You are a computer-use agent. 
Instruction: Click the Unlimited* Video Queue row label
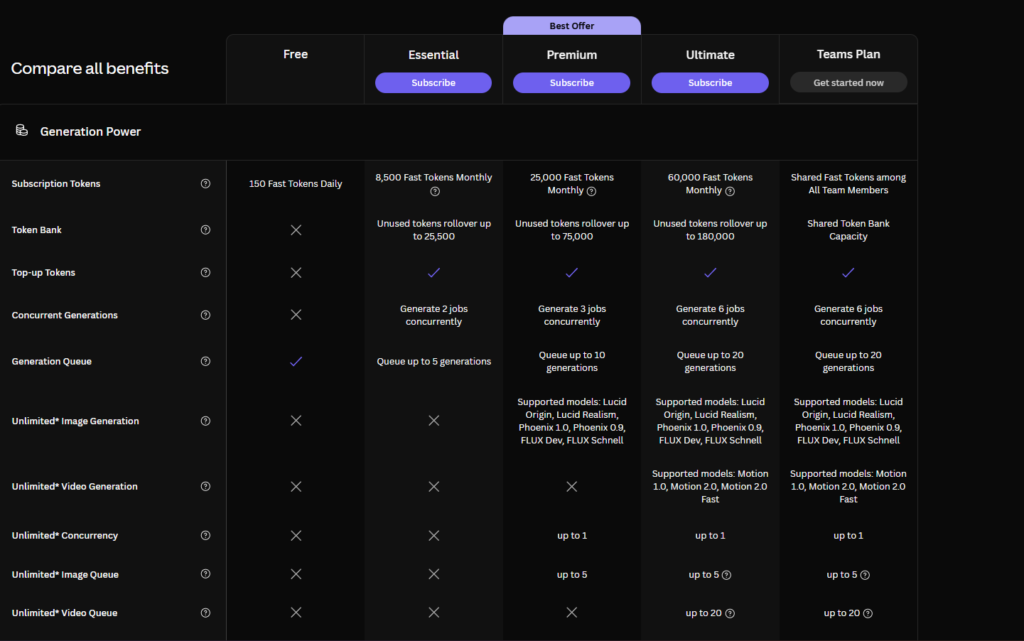click(x=65, y=613)
